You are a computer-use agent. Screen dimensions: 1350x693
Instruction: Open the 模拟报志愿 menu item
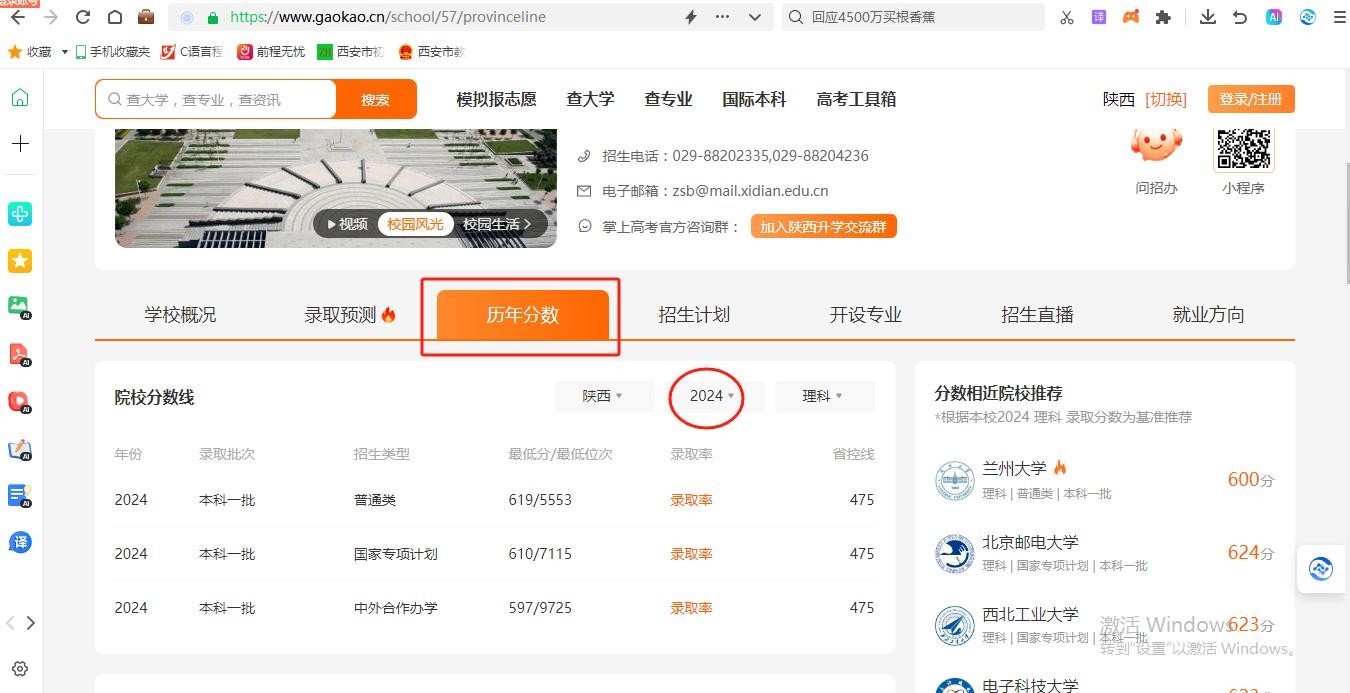496,99
